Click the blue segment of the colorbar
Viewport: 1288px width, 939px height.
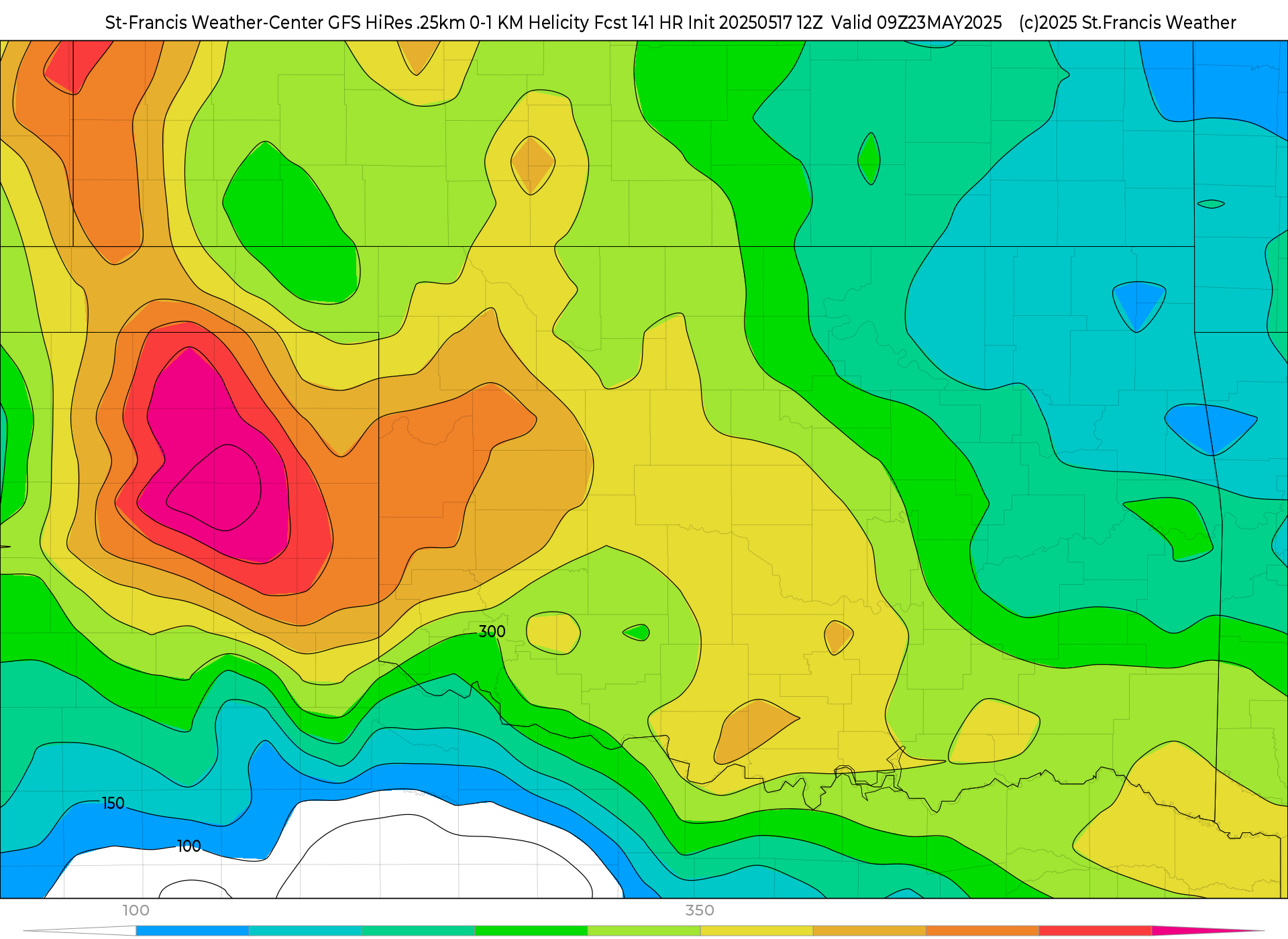click(x=193, y=931)
